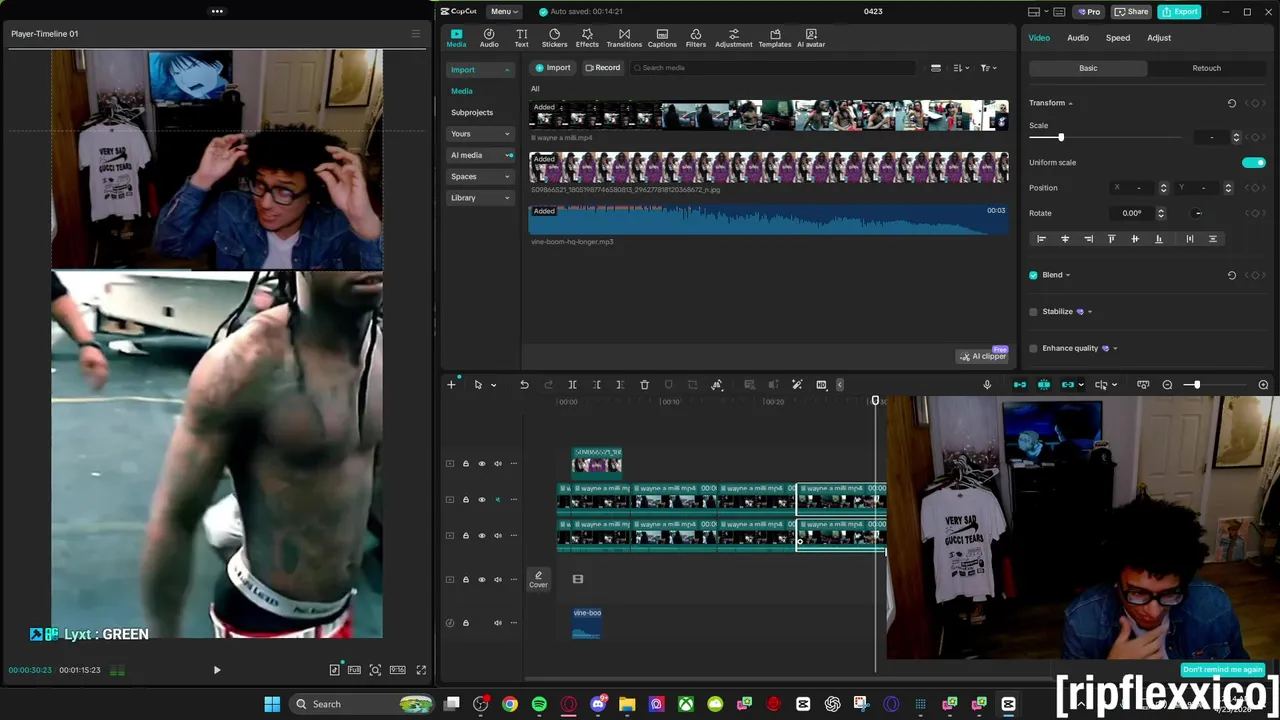The height and width of the screenshot is (720, 1280).
Task: Toggle the Uniform scale switch
Action: point(1253,162)
